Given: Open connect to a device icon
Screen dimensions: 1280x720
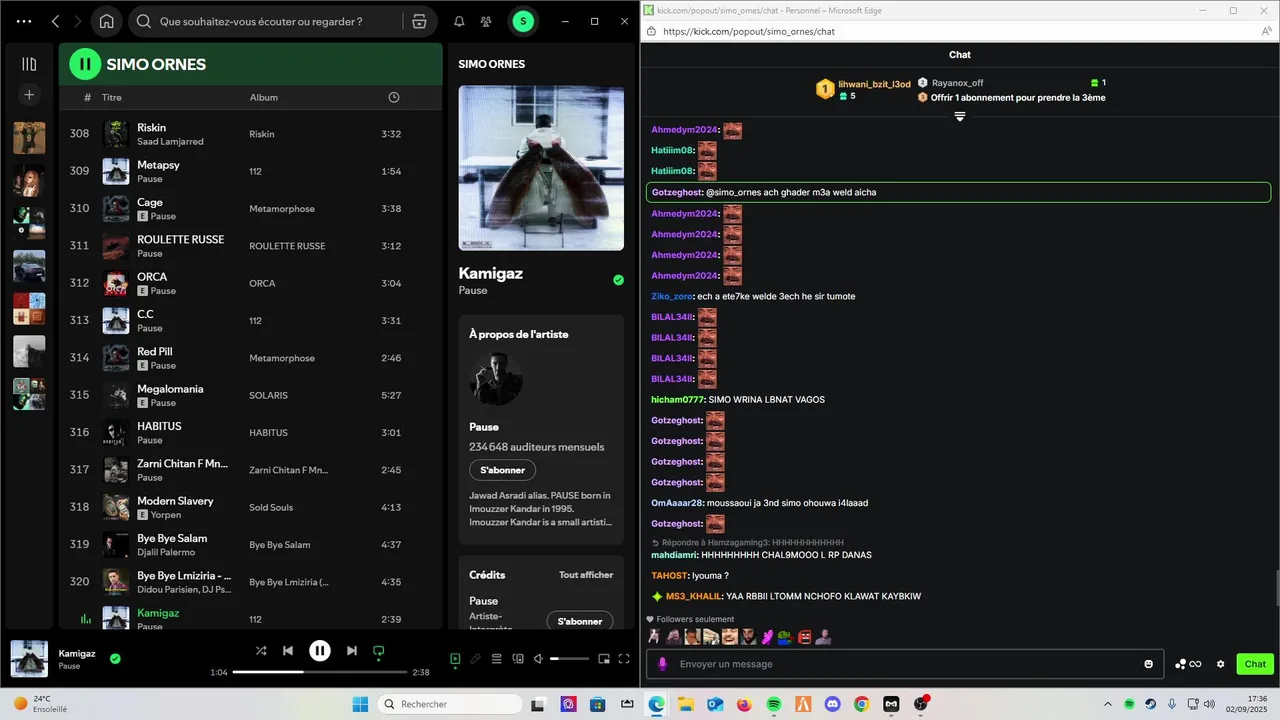Looking at the screenshot, I should coord(518,659).
